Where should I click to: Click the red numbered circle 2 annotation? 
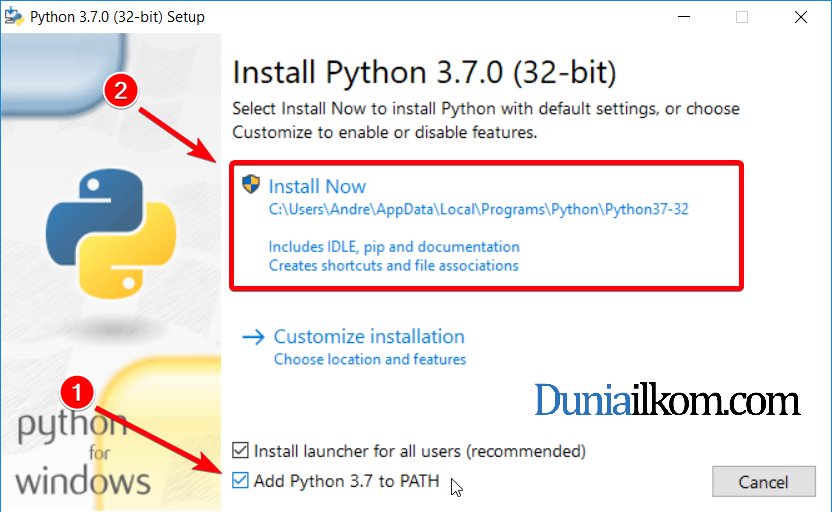(x=121, y=90)
